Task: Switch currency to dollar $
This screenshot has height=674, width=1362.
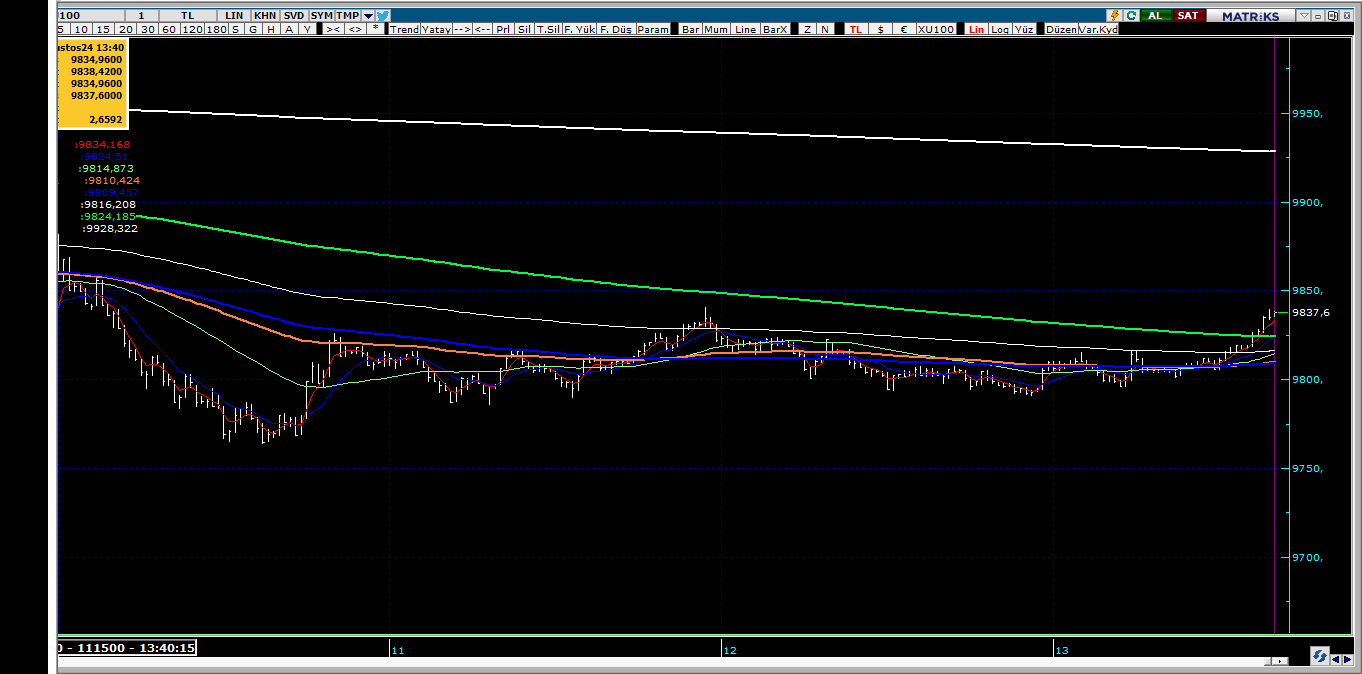Action: (881, 29)
